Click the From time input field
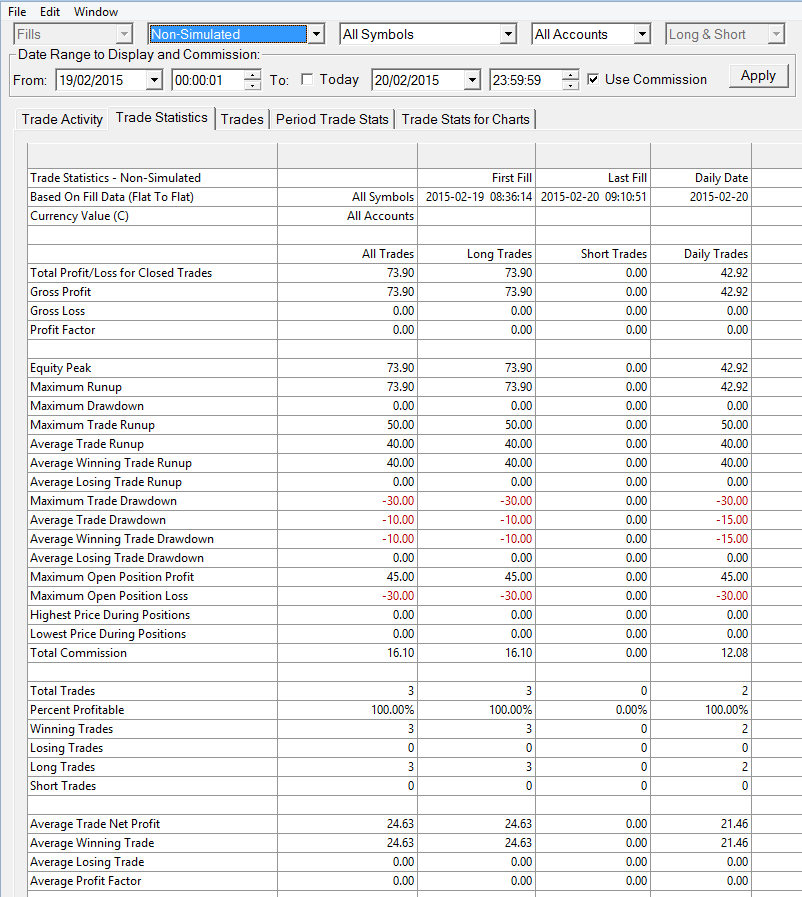The image size is (802, 897). [x=208, y=80]
